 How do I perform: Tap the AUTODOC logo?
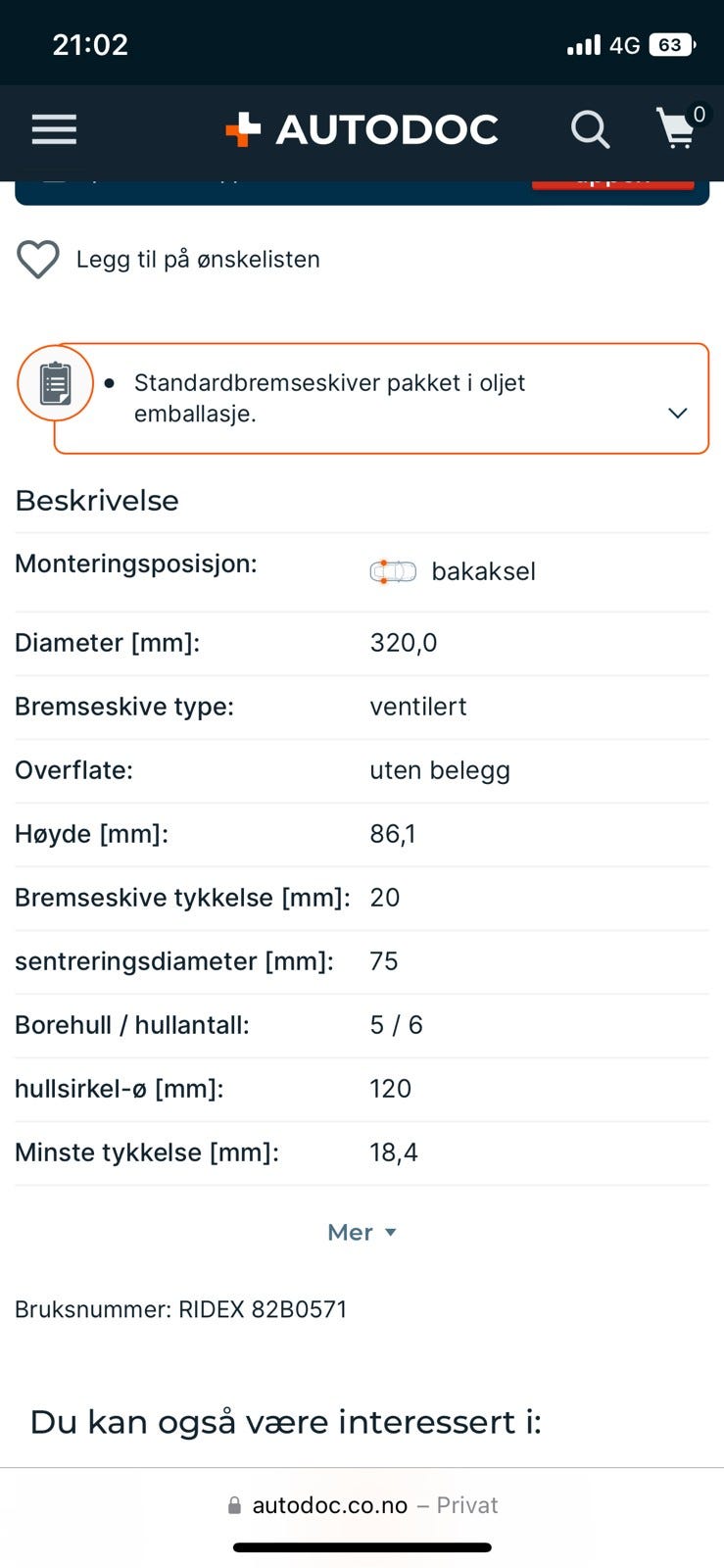[362, 129]
